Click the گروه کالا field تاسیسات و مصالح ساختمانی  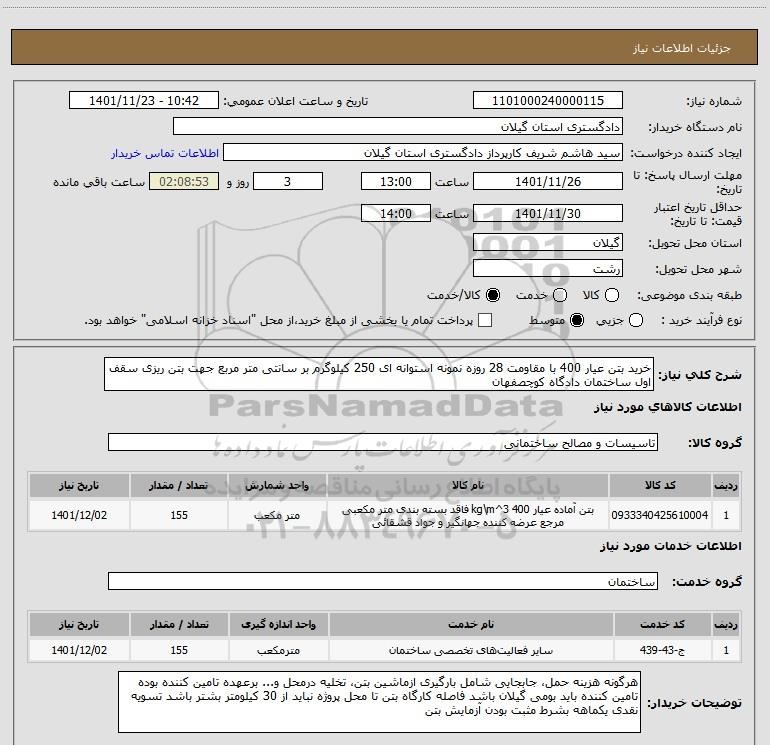pos(383,442)
